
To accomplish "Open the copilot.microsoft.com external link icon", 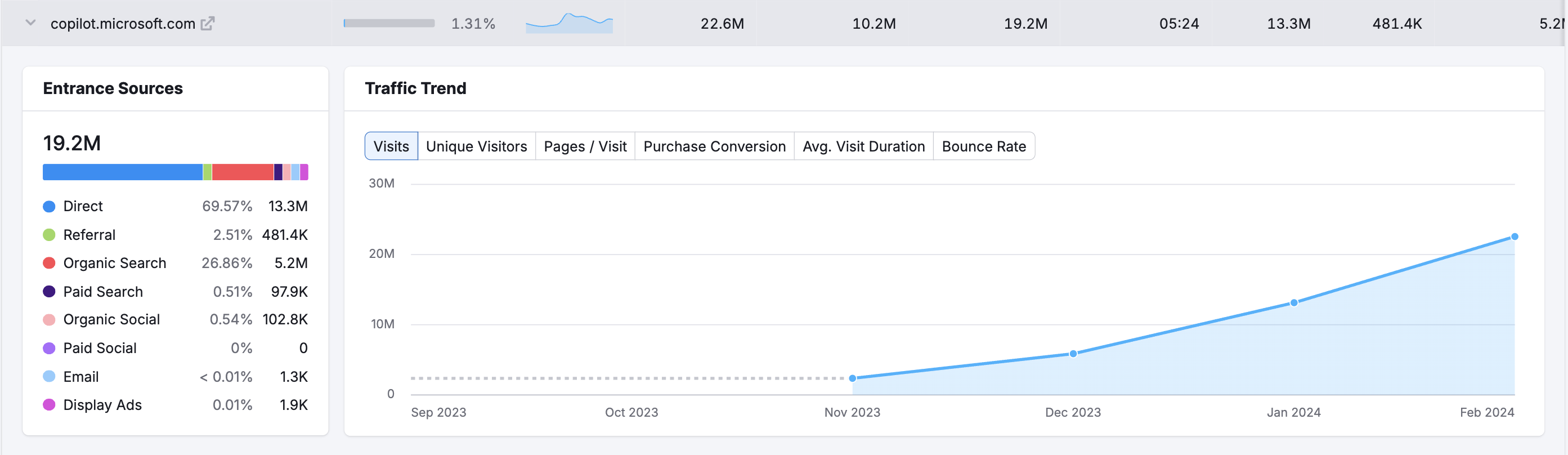I will (x=208, y=24).
